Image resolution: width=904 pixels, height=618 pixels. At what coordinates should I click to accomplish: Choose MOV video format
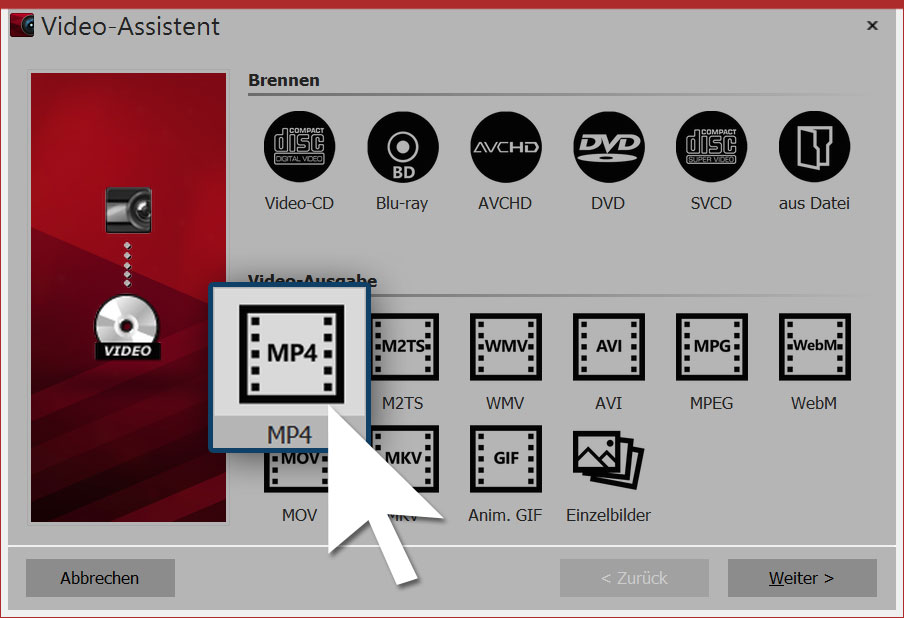pyautogui.click(x=298, y=480)
